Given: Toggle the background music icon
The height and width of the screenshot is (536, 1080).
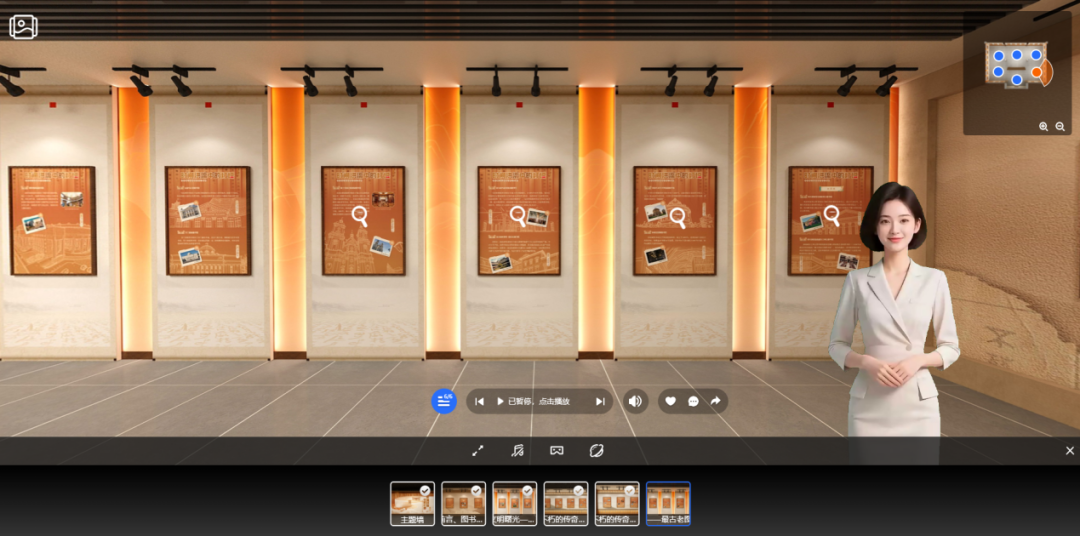Looking at the screenshot, I should 517,451.
